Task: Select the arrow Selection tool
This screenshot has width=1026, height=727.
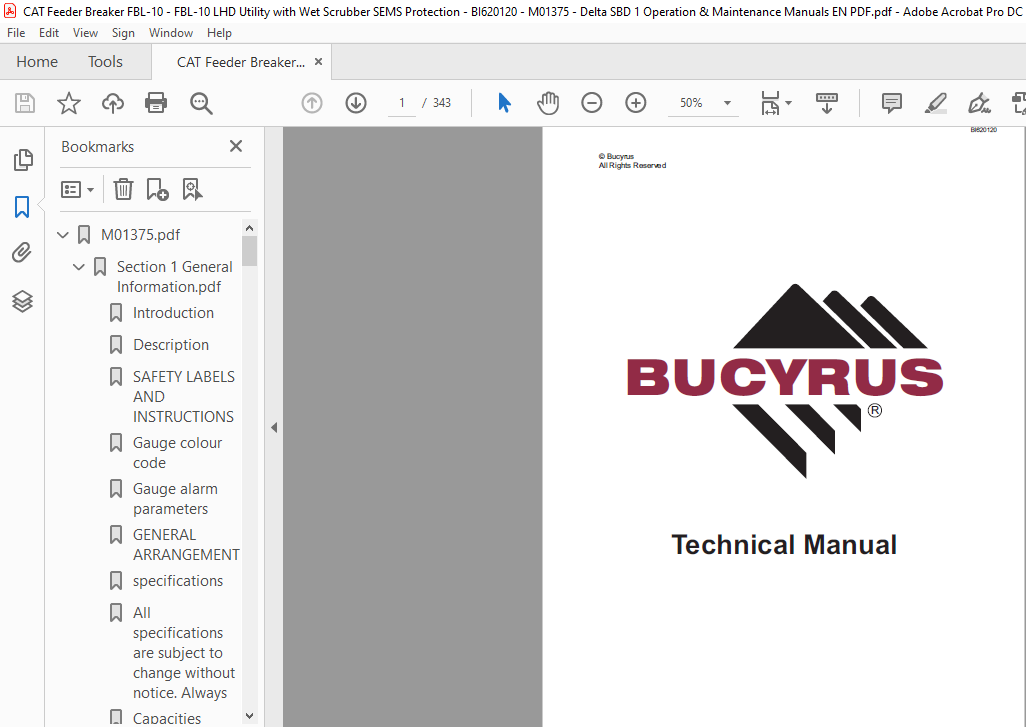Action: click(504, 103)
